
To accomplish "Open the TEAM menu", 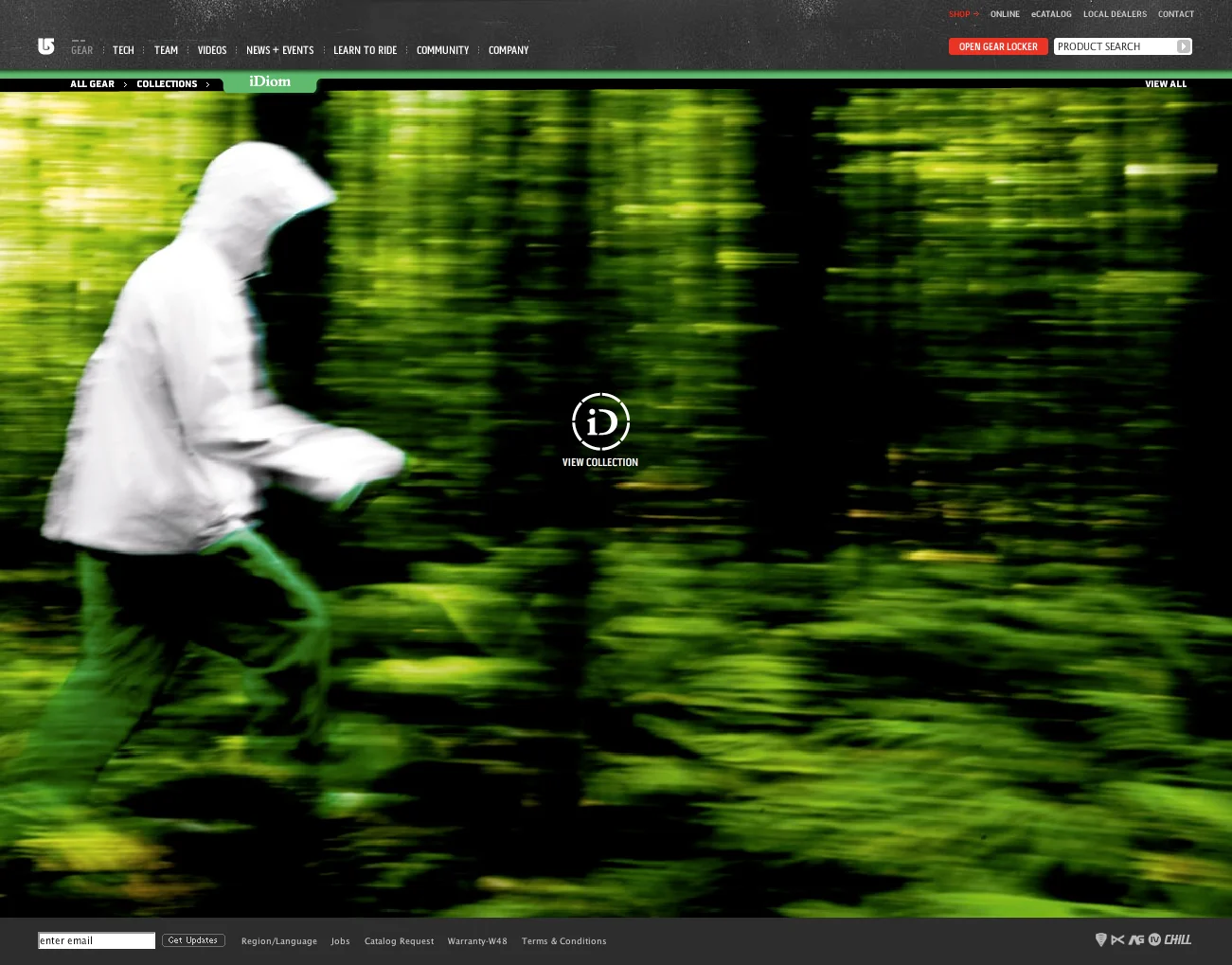I will click(x=166, y=50).
